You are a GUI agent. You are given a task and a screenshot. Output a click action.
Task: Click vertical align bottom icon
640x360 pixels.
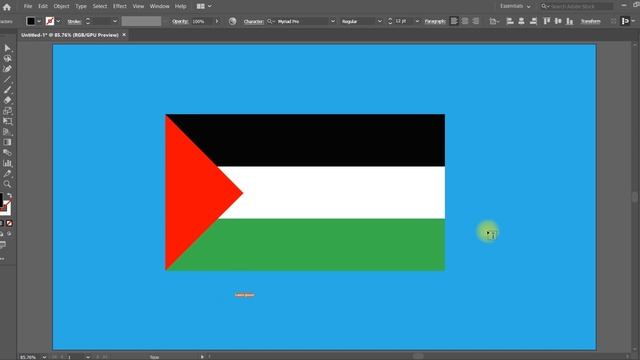[569, 21]
